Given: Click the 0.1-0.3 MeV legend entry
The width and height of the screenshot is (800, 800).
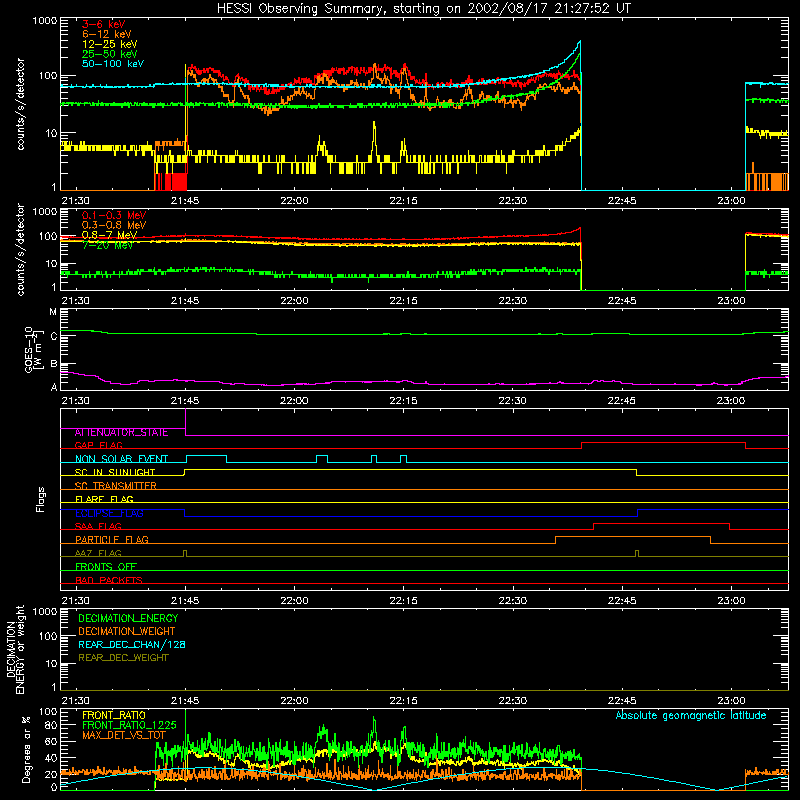Looking at the screenshot, I should click(114, 215).
